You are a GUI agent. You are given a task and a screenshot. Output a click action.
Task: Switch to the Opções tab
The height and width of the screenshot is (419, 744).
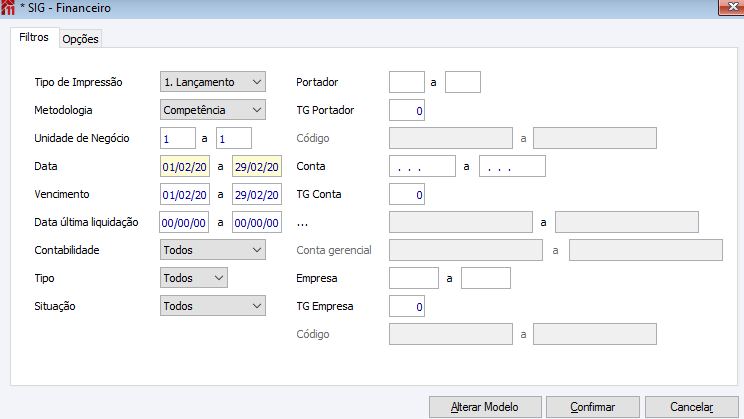(80, 39)
